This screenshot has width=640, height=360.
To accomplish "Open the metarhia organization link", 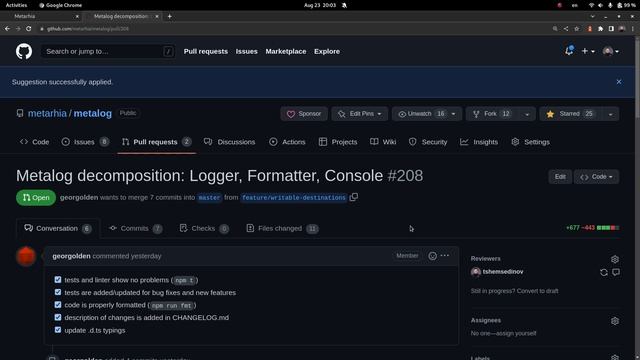I will coord(47,113).
